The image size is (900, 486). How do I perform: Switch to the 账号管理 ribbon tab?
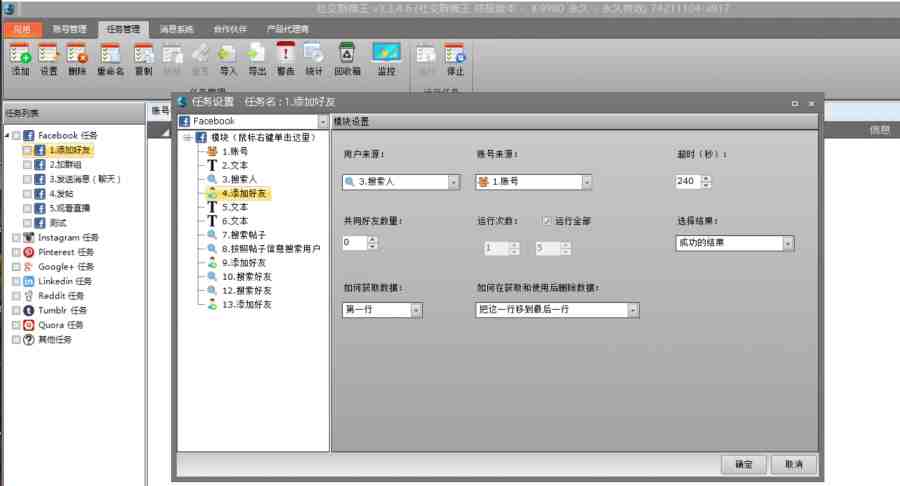pyautogui.click(x=70, y=29)
